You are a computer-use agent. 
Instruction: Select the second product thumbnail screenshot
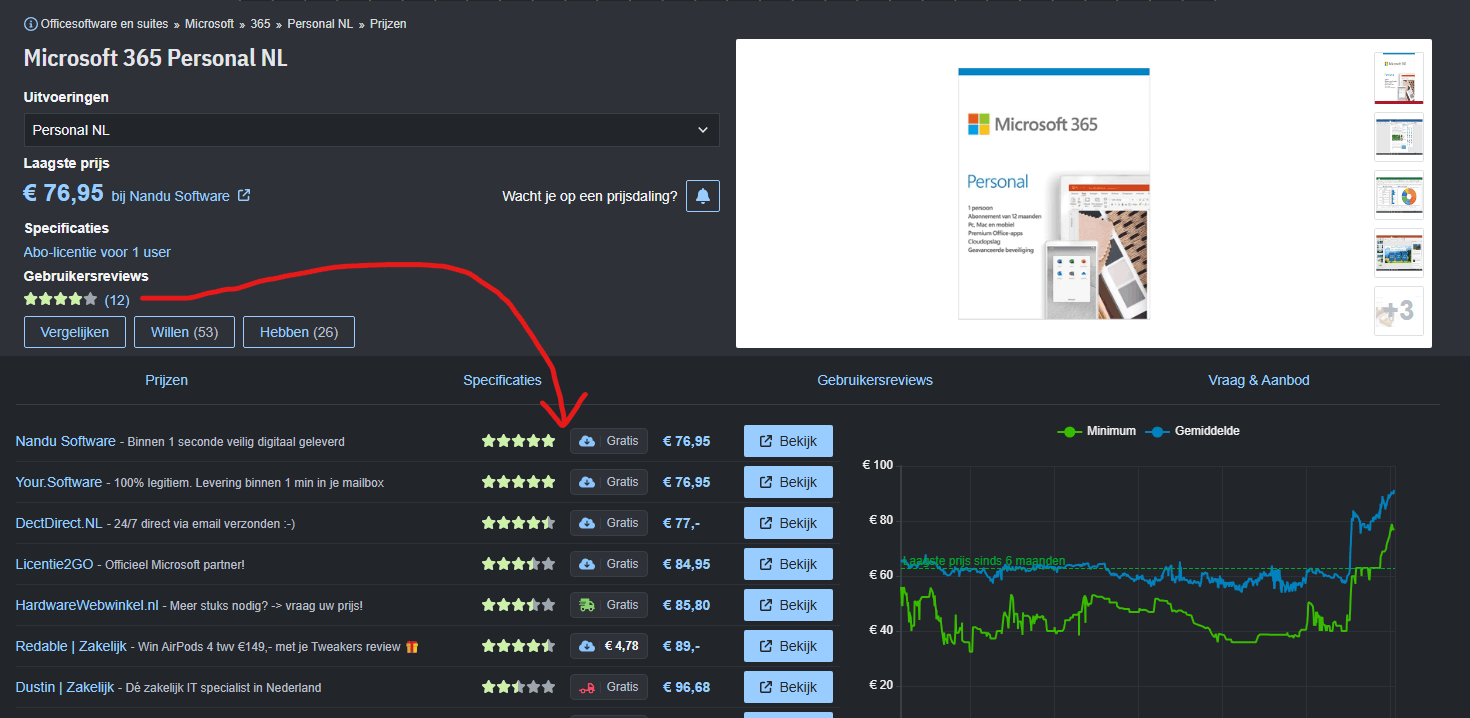(x=1398, y=136)
